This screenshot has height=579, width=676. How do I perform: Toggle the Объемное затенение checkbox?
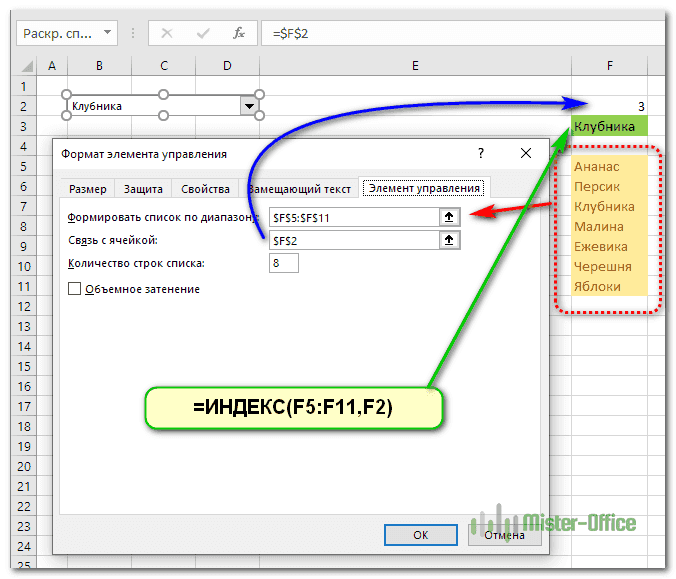click(74, 288)
